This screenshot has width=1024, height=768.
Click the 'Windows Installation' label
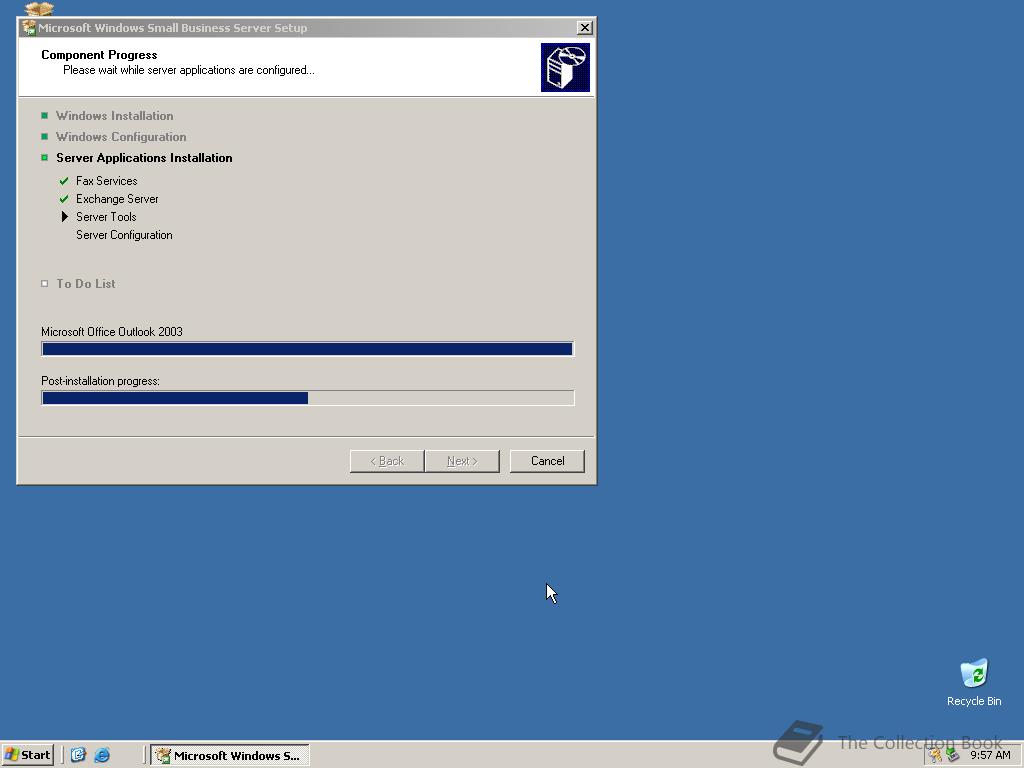114,116
